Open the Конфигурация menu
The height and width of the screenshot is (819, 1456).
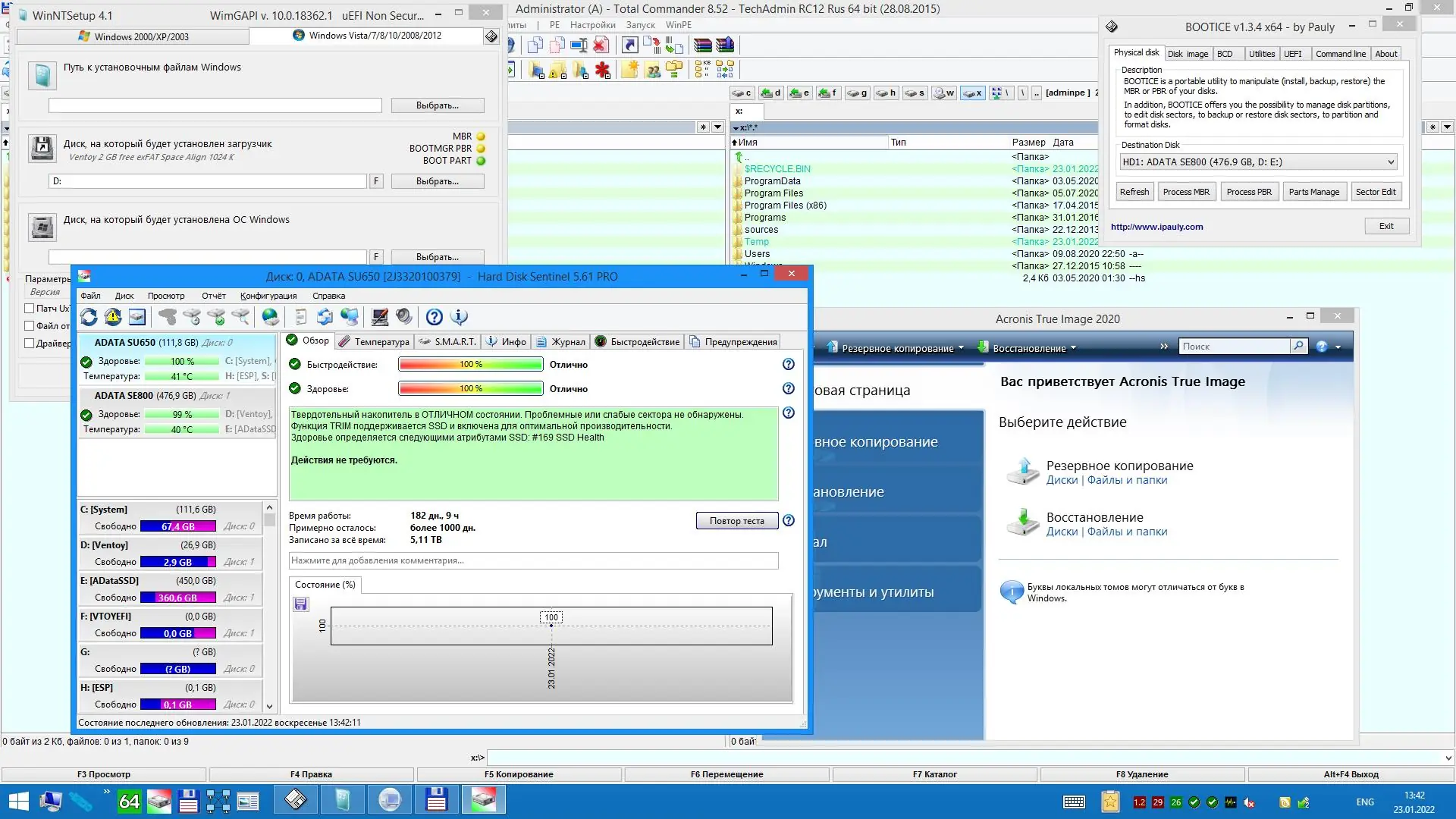(x=268, y=297)
